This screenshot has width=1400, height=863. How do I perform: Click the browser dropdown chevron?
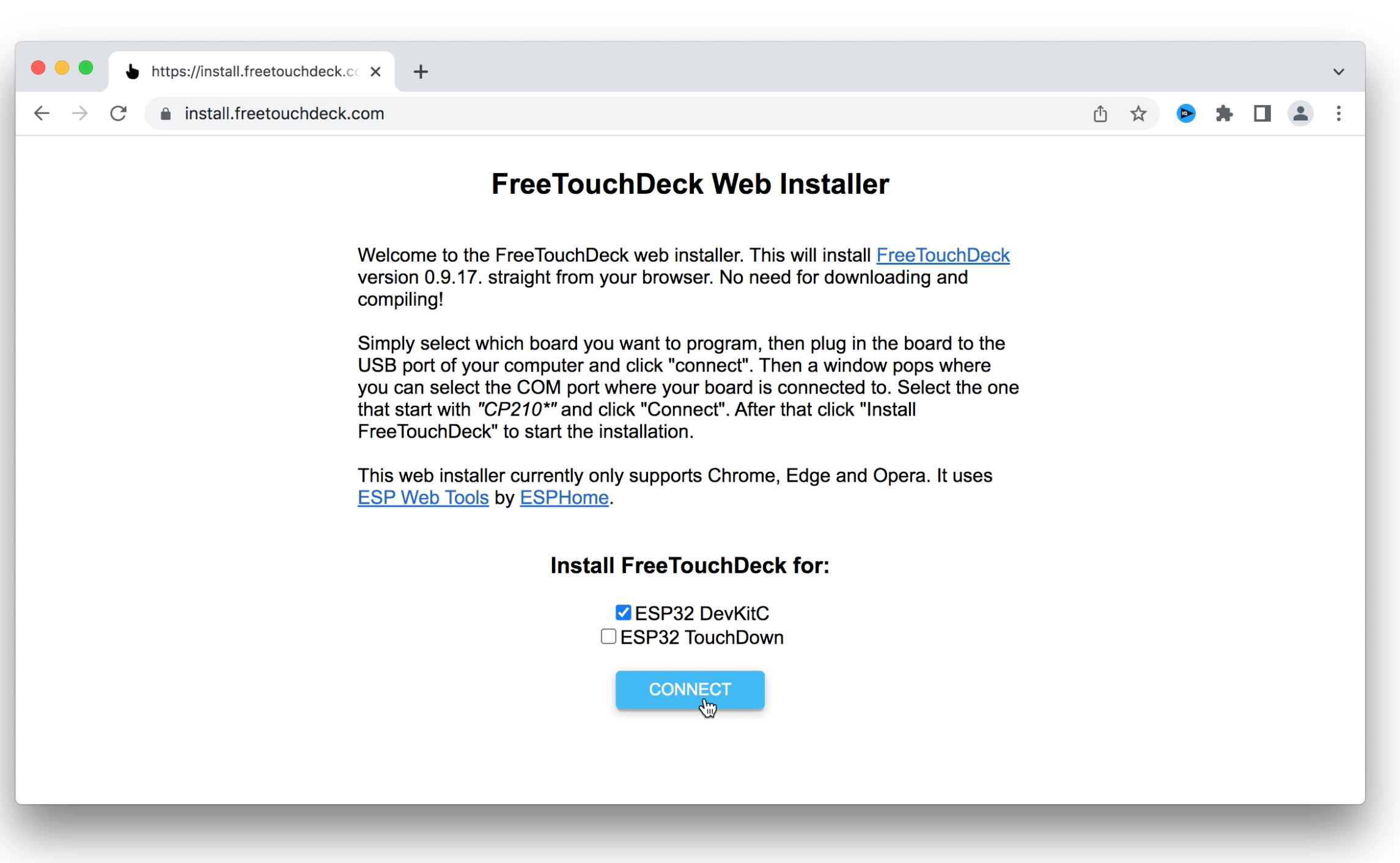(x=1339, y=70)
